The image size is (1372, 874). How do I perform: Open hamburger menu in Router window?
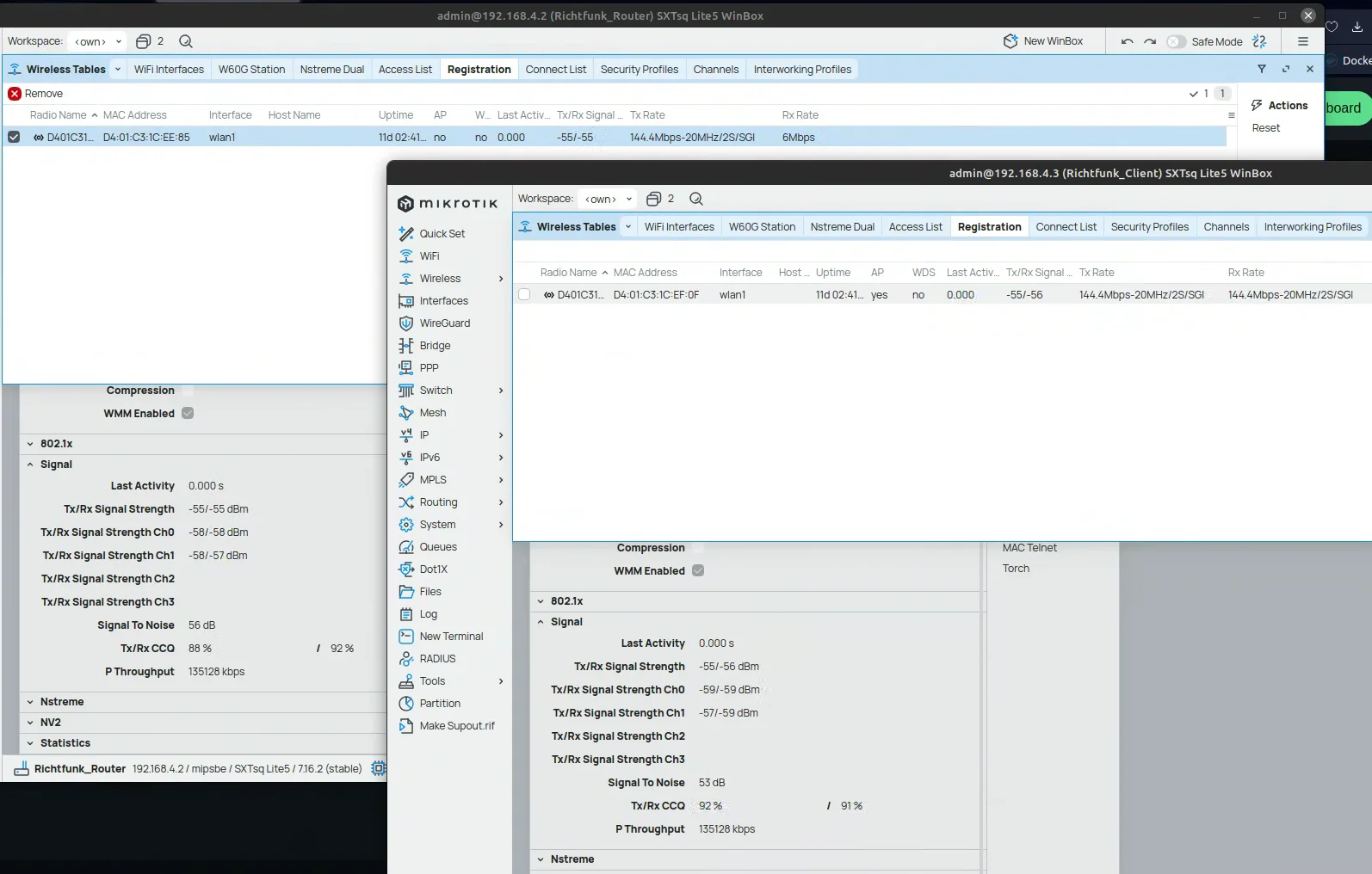coord(1303,41)
